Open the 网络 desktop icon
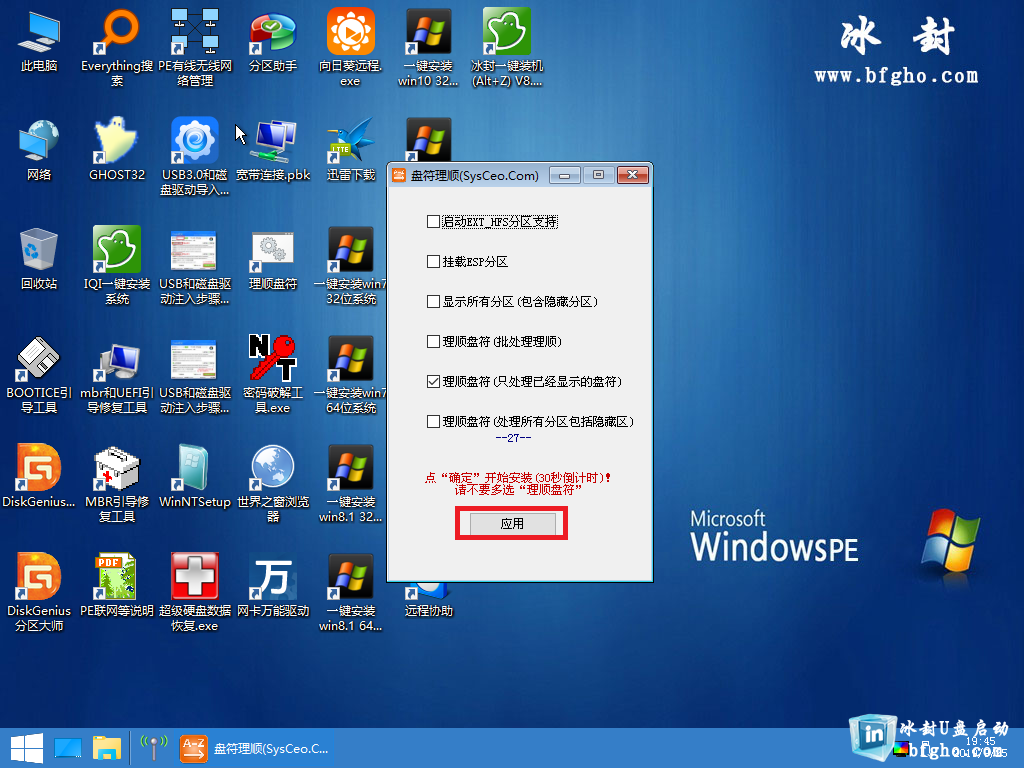Image resolution: width=1024 pixels, height=768 pixels. tap(39, 150)
